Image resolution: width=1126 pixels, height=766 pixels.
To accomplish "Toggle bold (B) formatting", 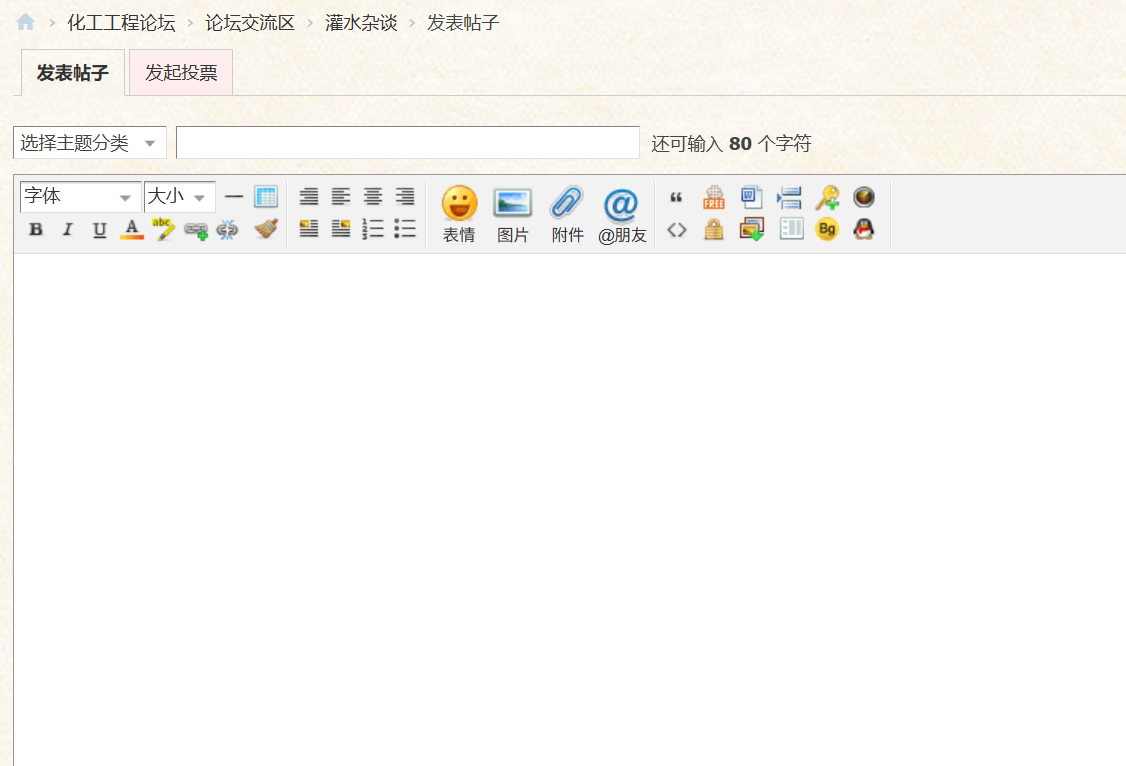I will [35, 229].
